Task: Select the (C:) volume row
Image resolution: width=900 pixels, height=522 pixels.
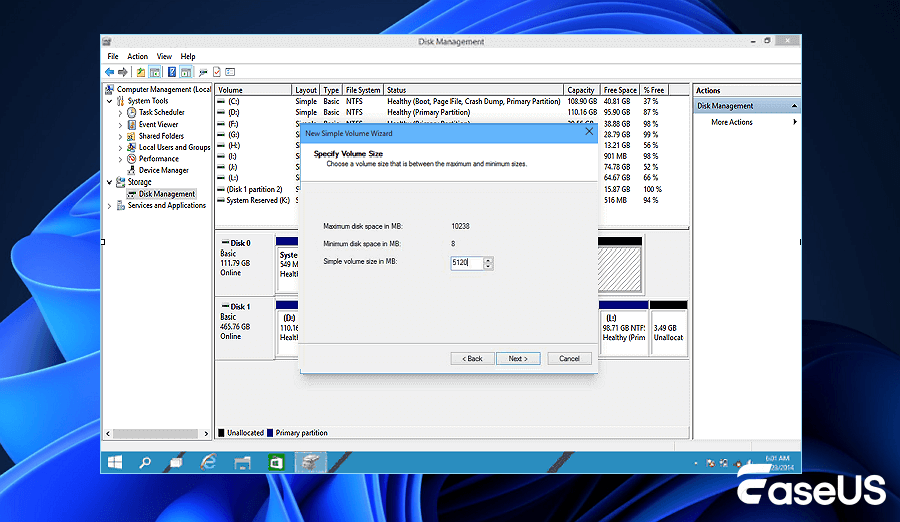Action: (x=451, y=101)
